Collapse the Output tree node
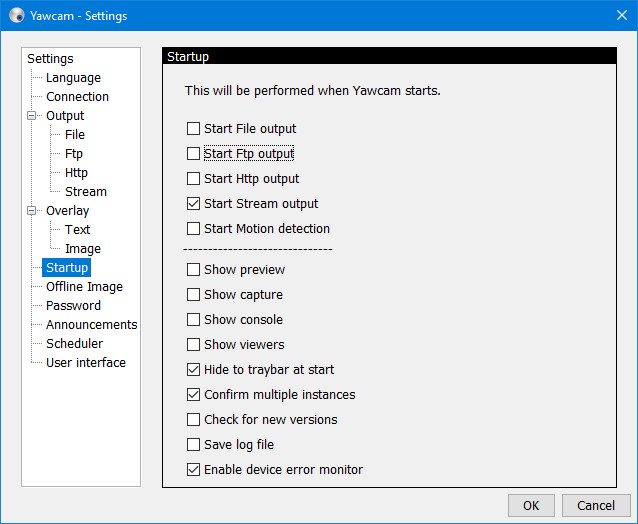 pyautogui.click(x=31, y=116)
